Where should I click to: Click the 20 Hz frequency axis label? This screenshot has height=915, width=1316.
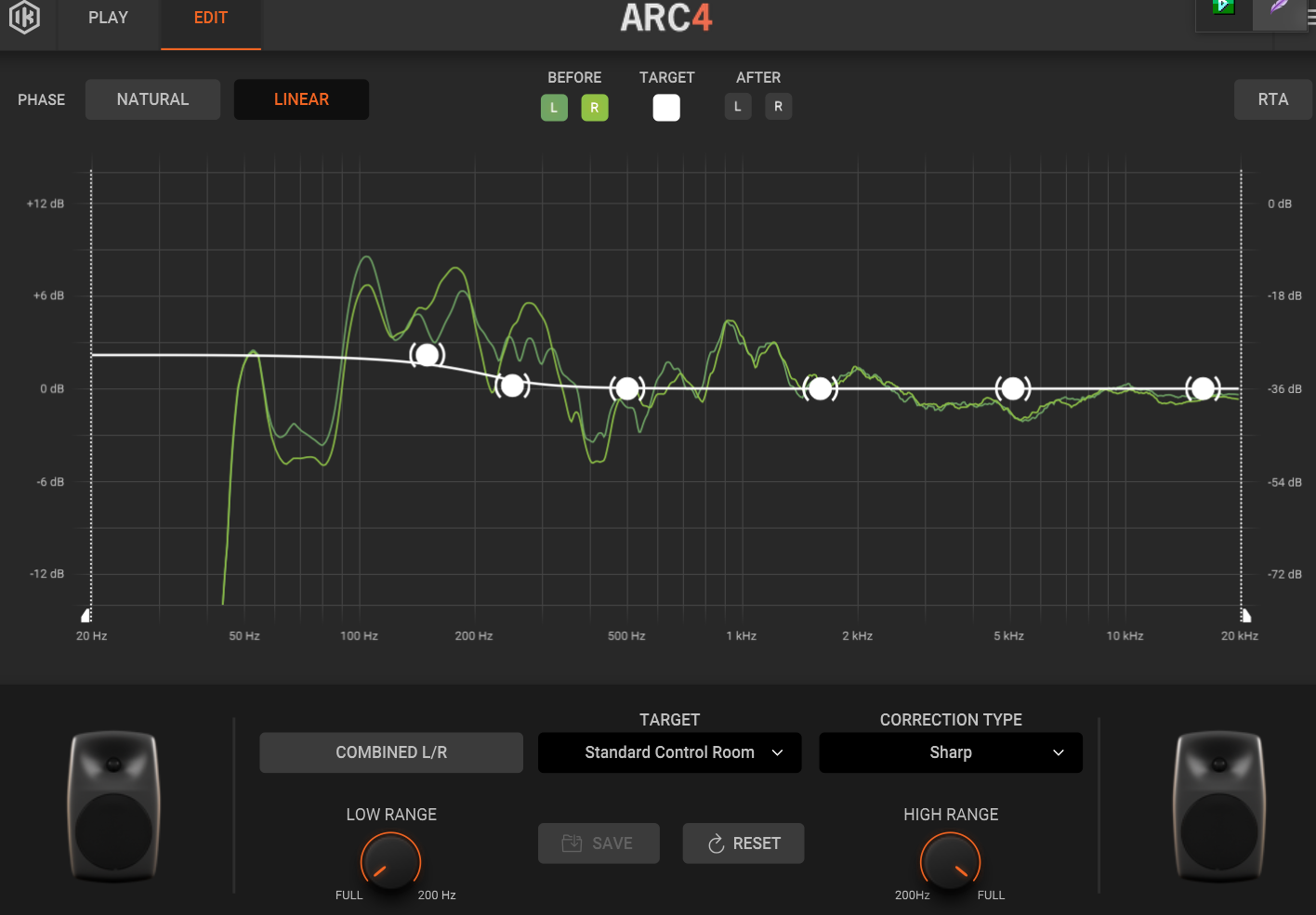(x=91, y=636)
